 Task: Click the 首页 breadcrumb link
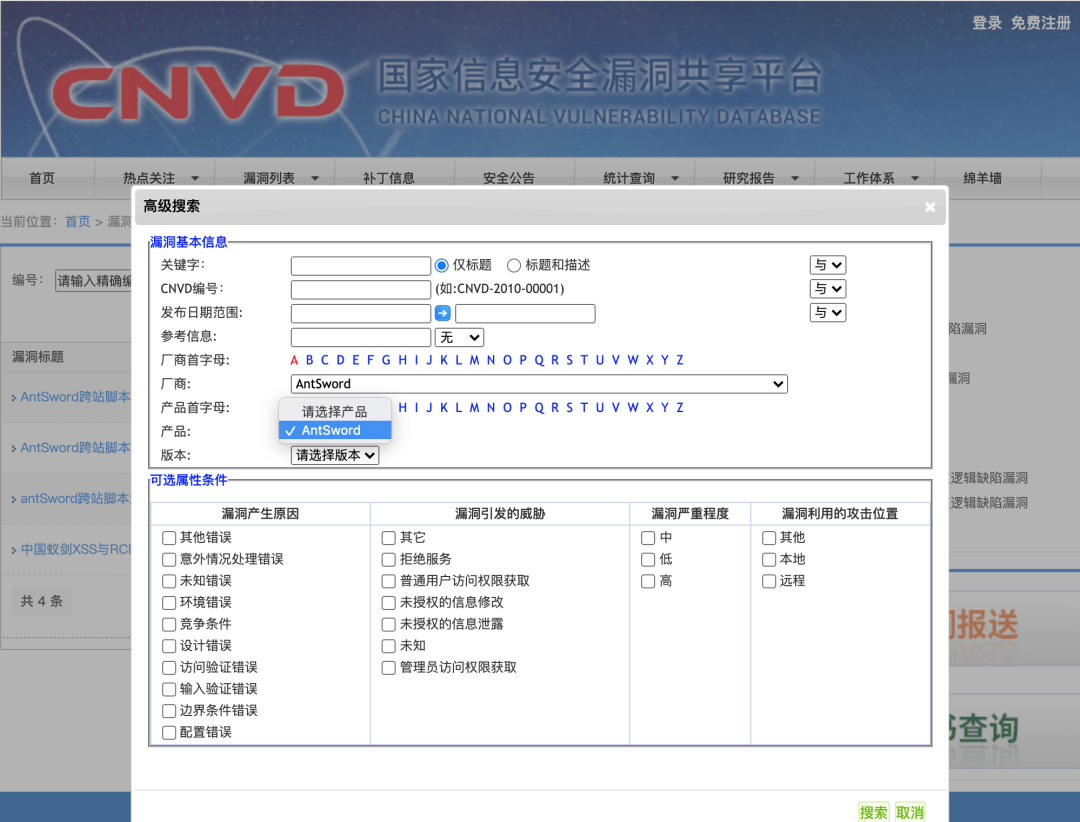(77, 221)
